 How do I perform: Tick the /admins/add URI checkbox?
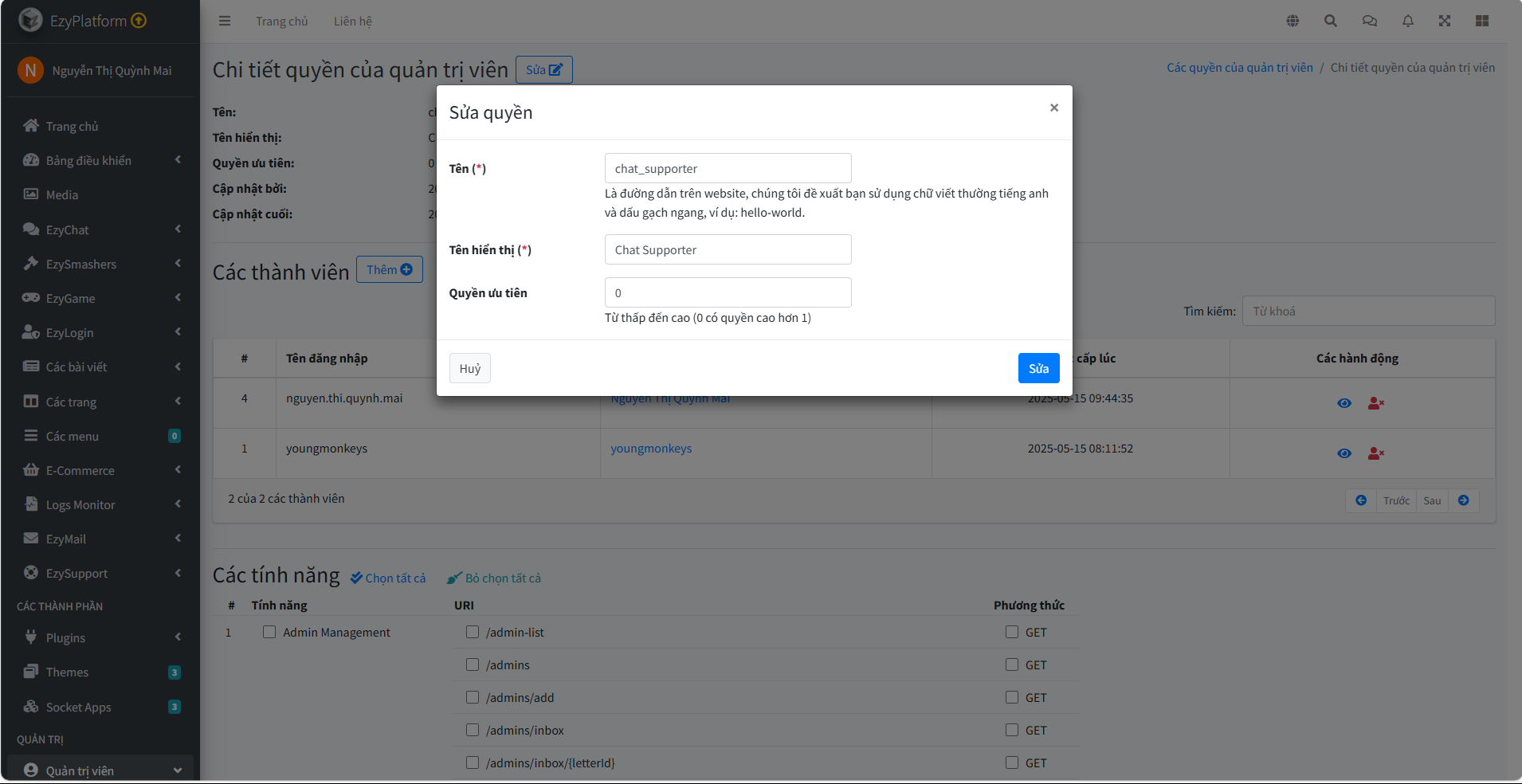(473, 697)
